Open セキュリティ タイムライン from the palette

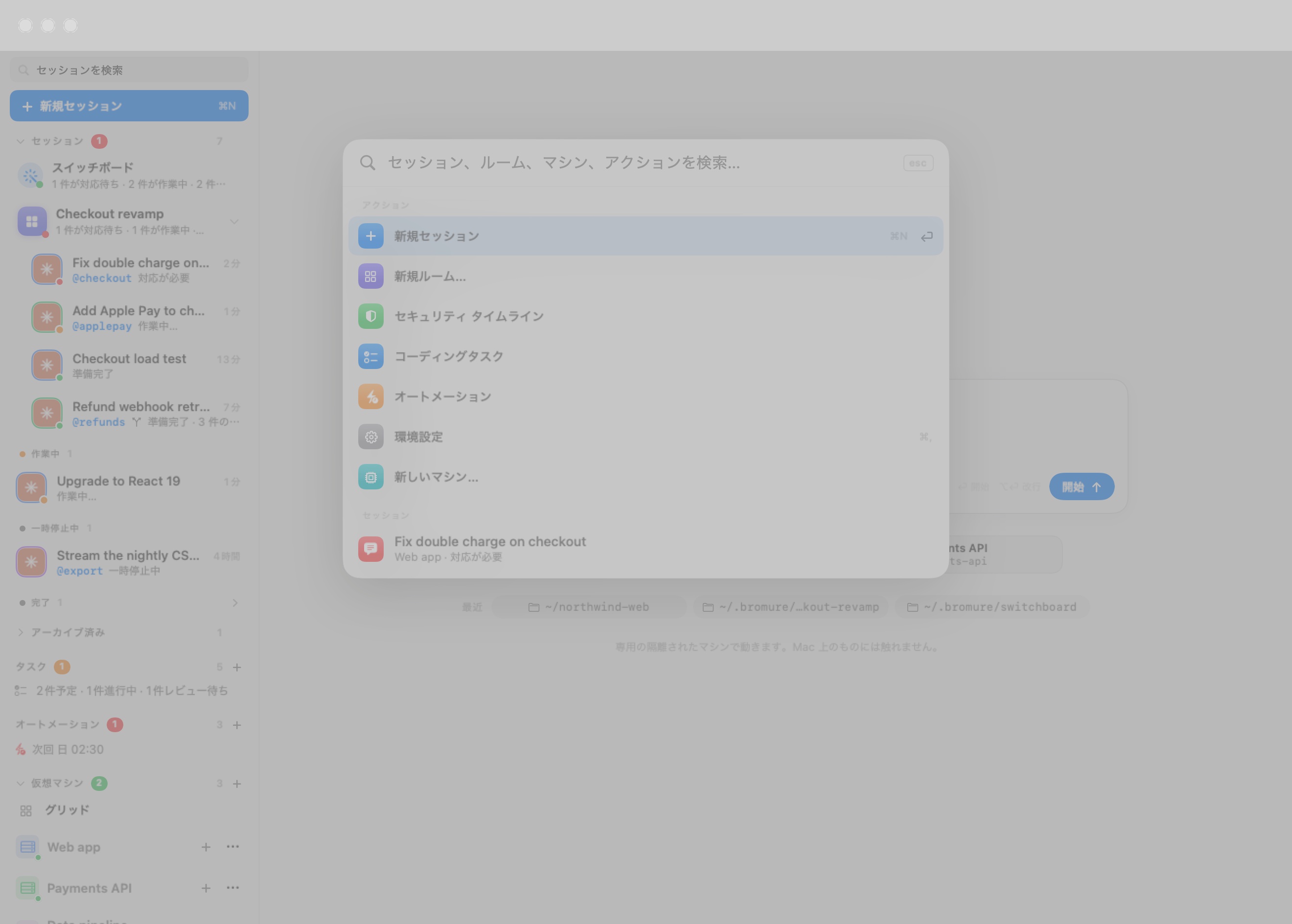point(646,316)
